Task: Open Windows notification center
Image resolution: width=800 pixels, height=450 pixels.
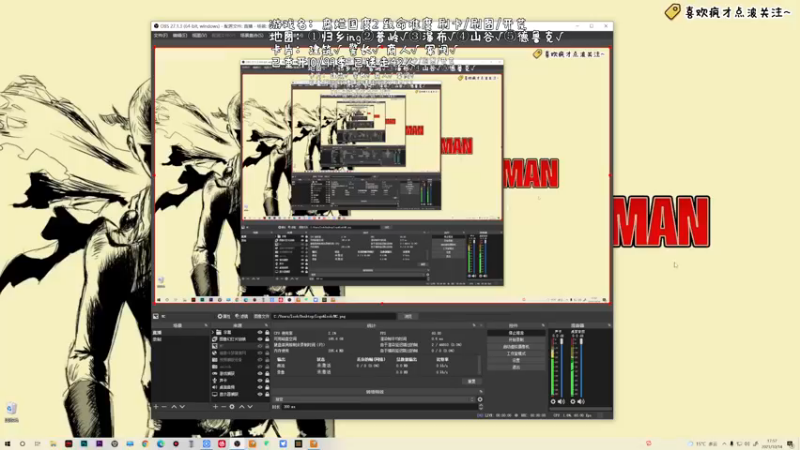Action: [790, 444]
